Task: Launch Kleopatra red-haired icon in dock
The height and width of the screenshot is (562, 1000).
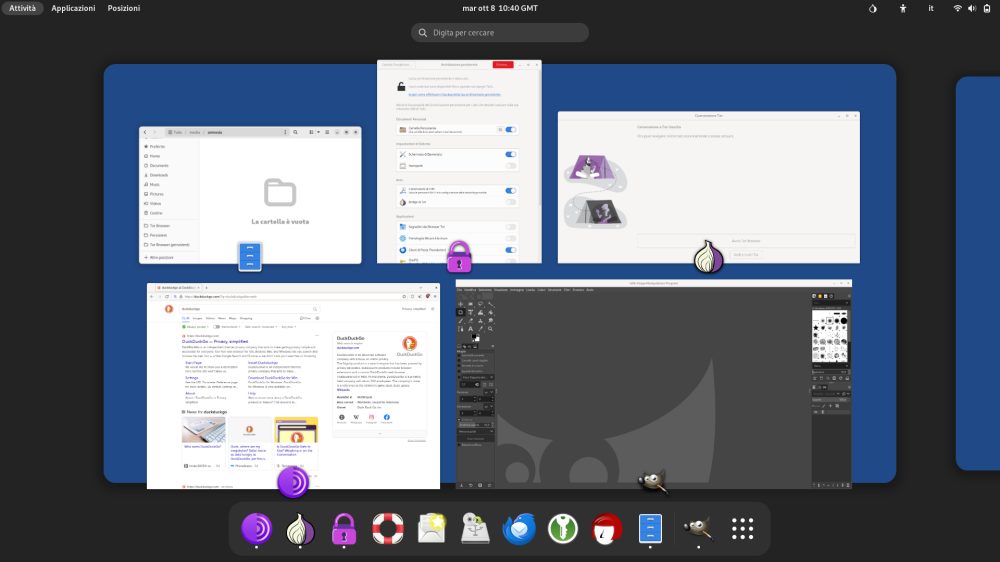Action: click(x=606, y=527)
